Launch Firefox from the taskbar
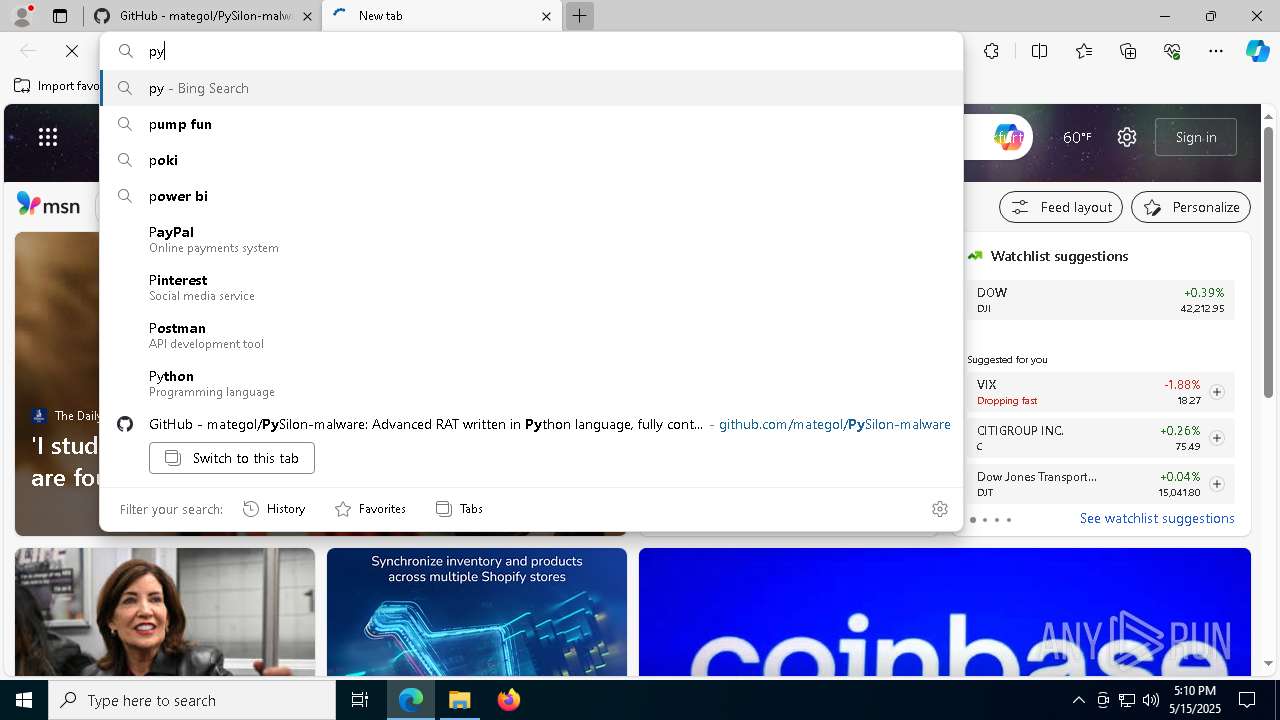 508,700
